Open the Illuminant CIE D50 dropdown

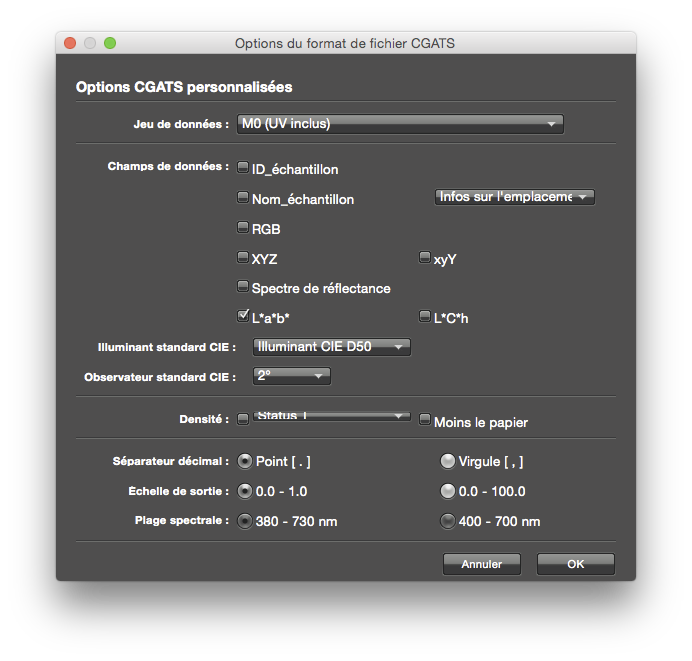(x=331, y=347)
